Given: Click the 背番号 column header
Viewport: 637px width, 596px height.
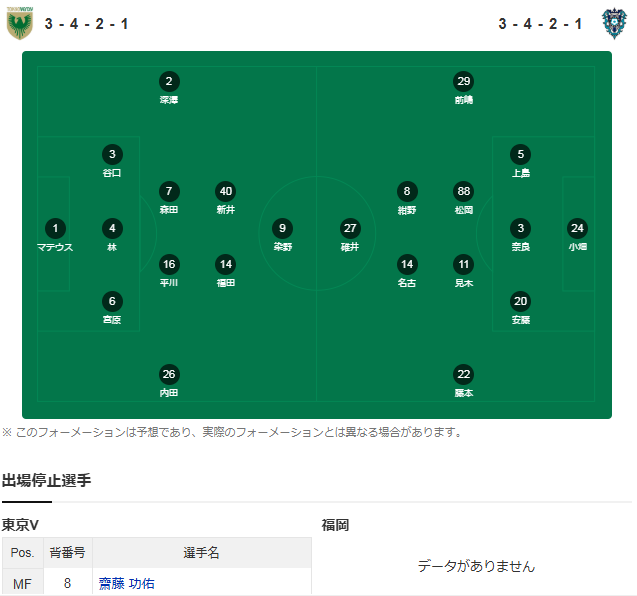Looking at the screenshot, I should pyautogui.click(x=67, y=553).
